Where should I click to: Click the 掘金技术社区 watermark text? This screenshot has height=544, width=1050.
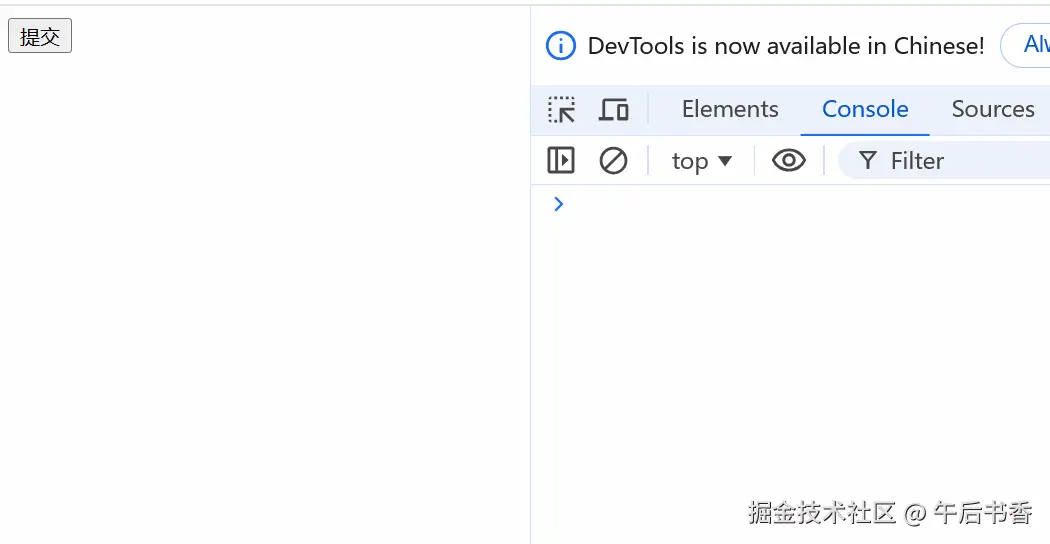(x=821, y=514)
